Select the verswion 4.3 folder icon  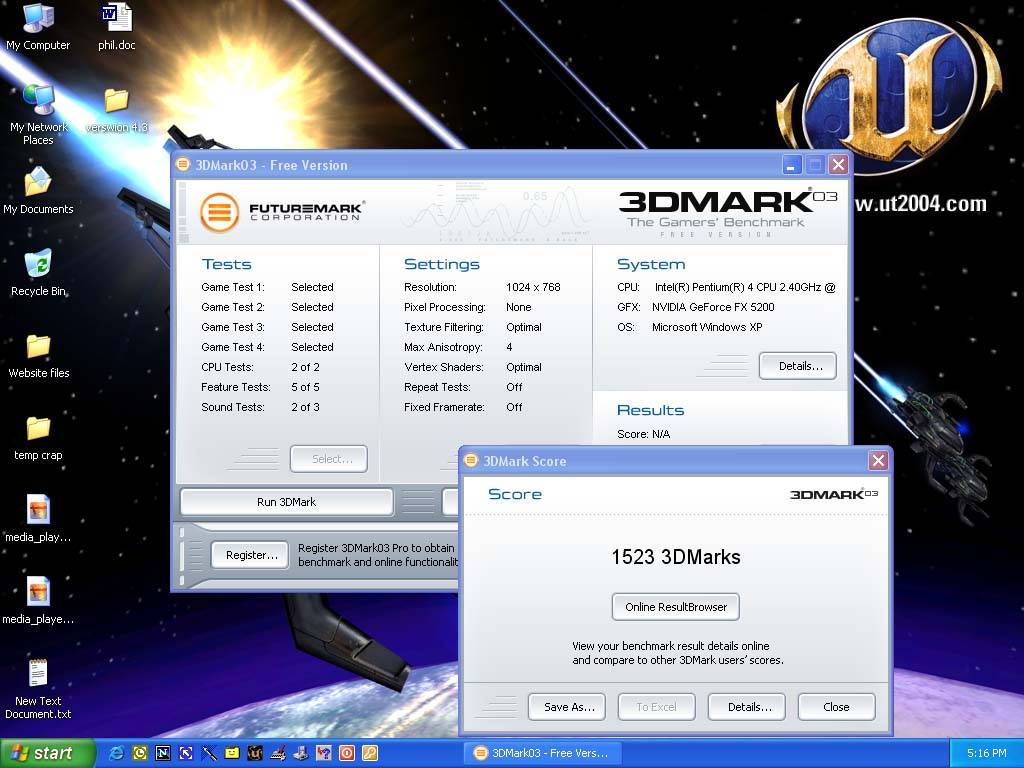coord(117,110)
